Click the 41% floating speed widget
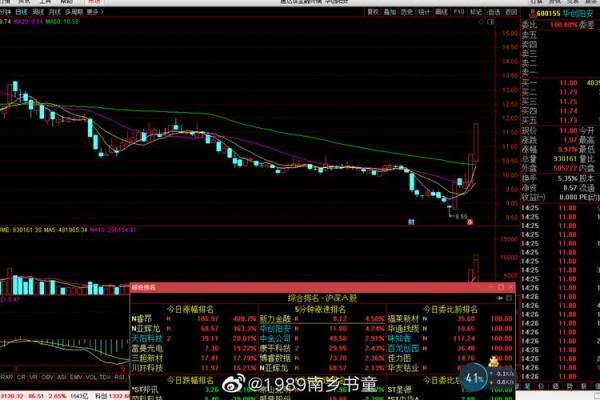This screenshot has height=400, width=600. pyautogui.click(x=474, y=379)
